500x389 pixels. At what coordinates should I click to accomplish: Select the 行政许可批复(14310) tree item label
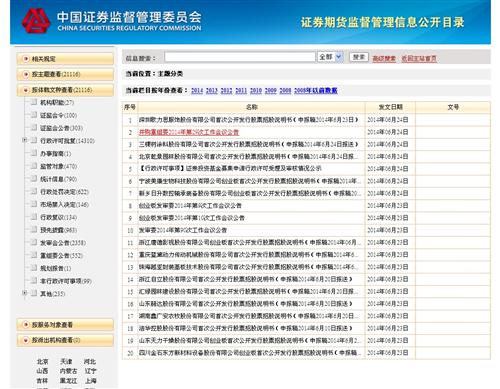(x=67, y=141)
